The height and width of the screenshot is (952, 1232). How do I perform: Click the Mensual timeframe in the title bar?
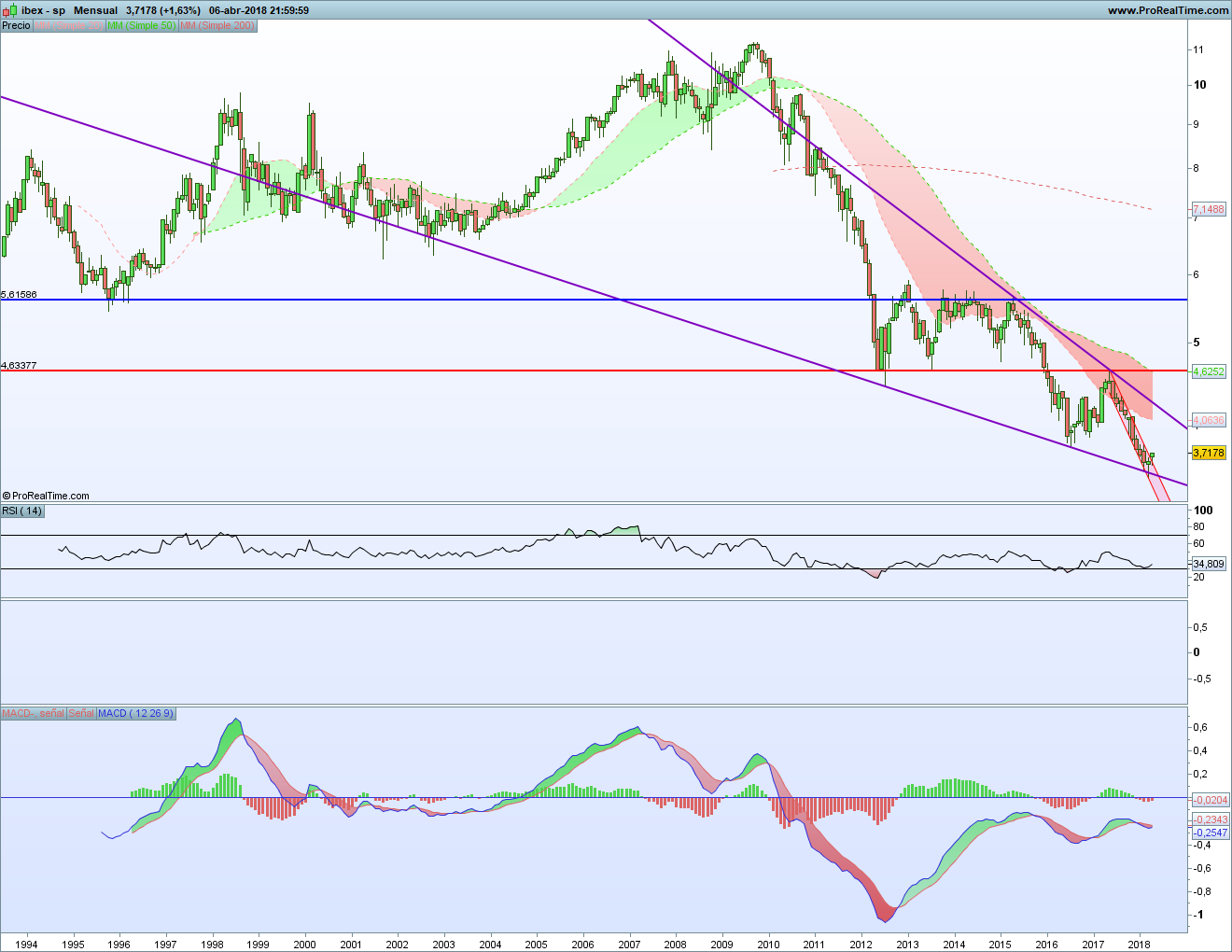click(x=95, y=10)
